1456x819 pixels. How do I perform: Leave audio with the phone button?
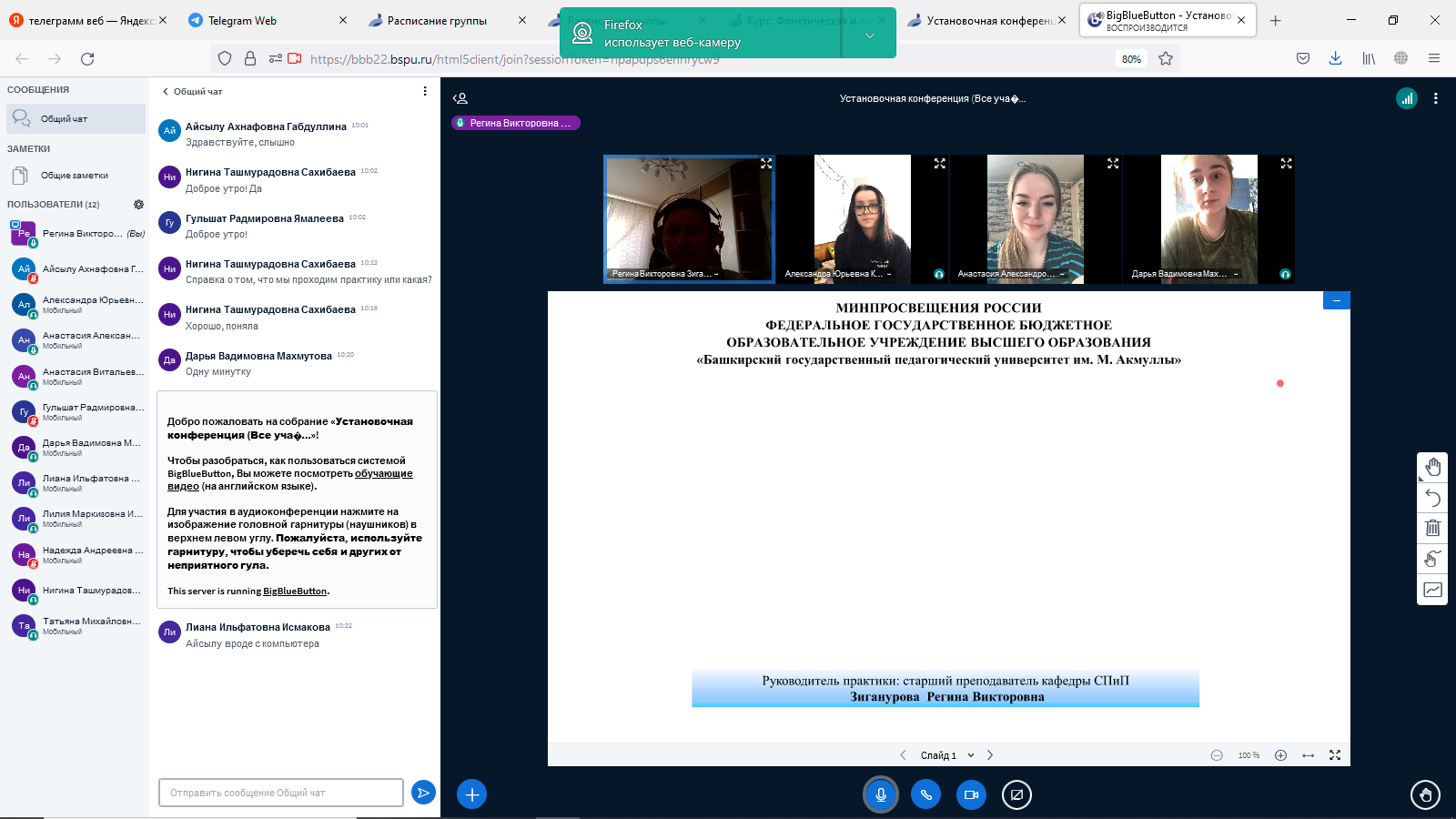pyautogui.click(x=925, y=794)
